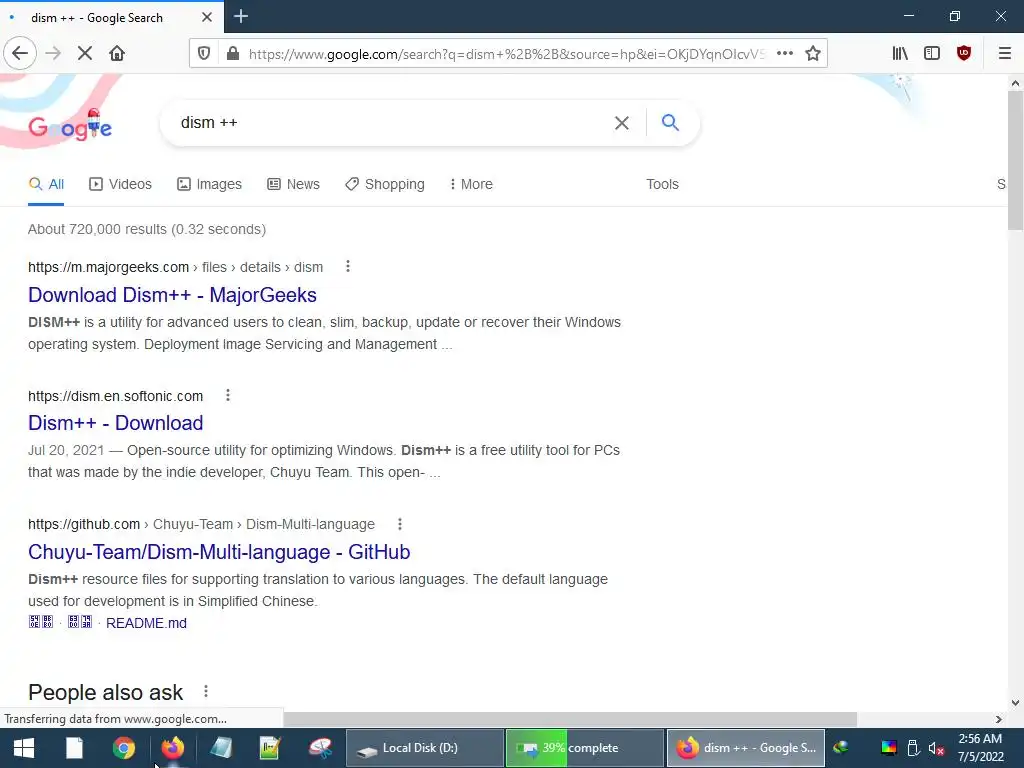View site security padlock information

pos(232,53)
